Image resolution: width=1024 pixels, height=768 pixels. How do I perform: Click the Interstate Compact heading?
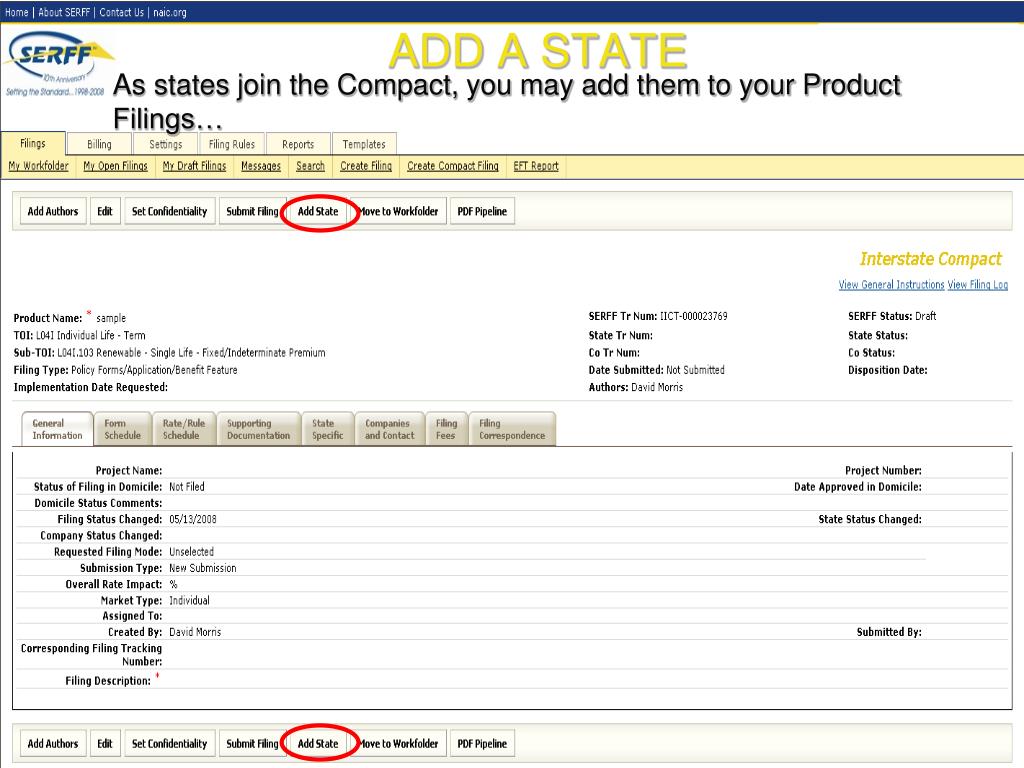931,259
